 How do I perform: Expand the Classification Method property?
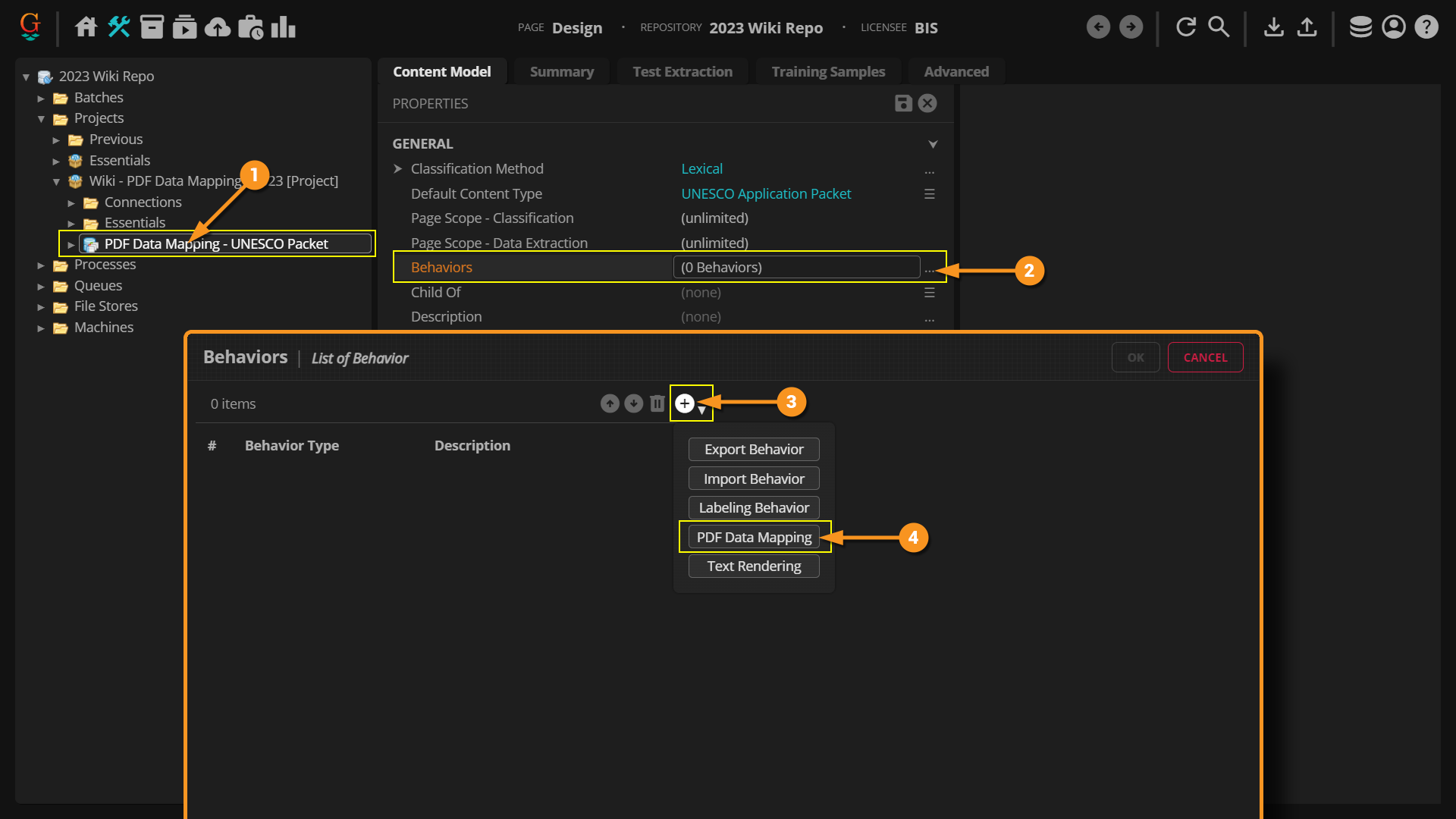click(398, 169)
